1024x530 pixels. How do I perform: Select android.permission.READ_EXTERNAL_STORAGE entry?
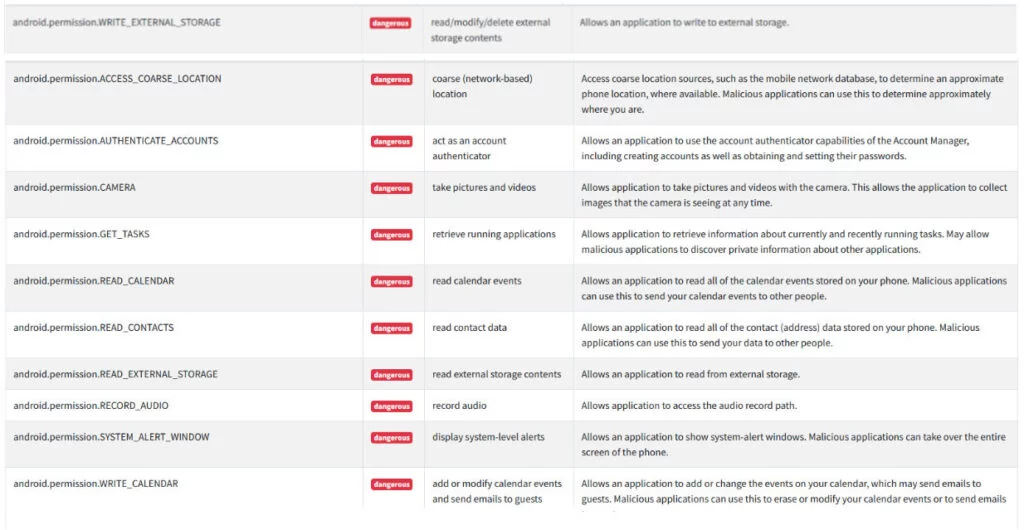tap(116, 374)
